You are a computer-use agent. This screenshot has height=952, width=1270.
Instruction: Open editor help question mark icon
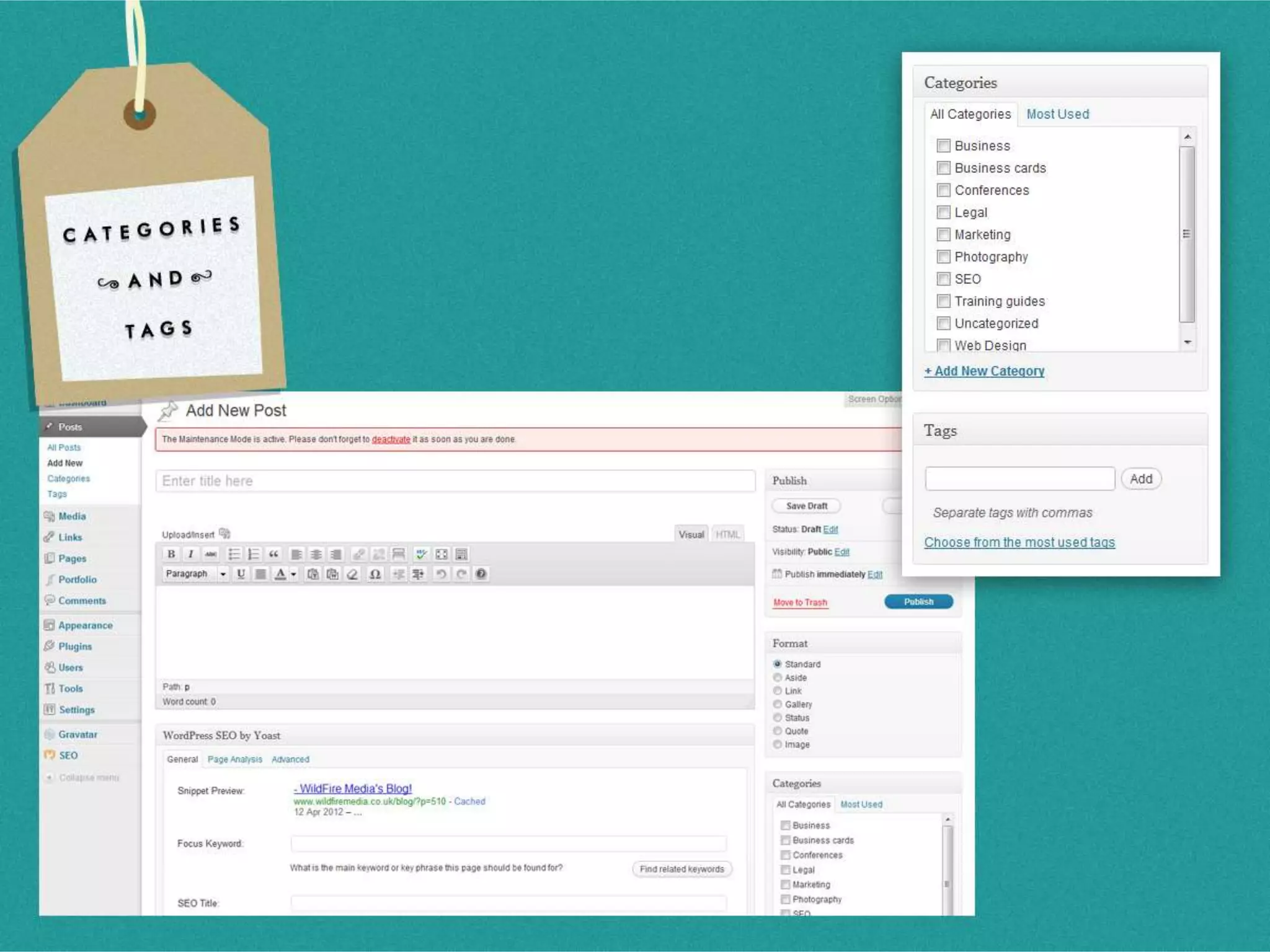click(481, 574)
